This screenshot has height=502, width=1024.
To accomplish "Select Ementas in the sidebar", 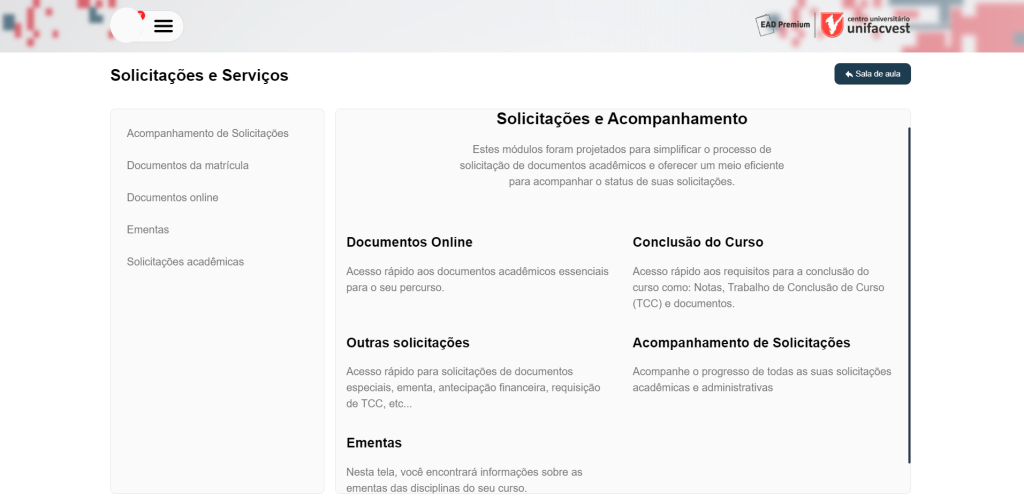I will (x=148, y=229).
